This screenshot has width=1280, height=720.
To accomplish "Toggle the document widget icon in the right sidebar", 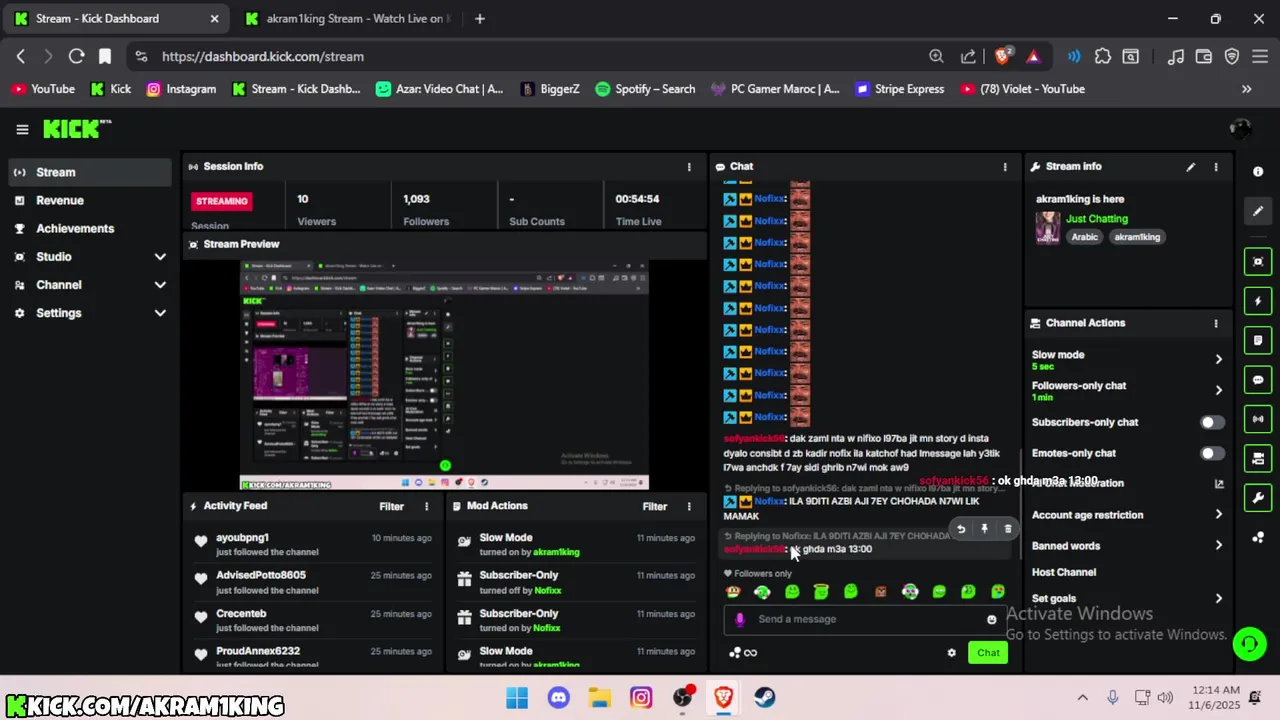I will click(x=1258, y=340).
